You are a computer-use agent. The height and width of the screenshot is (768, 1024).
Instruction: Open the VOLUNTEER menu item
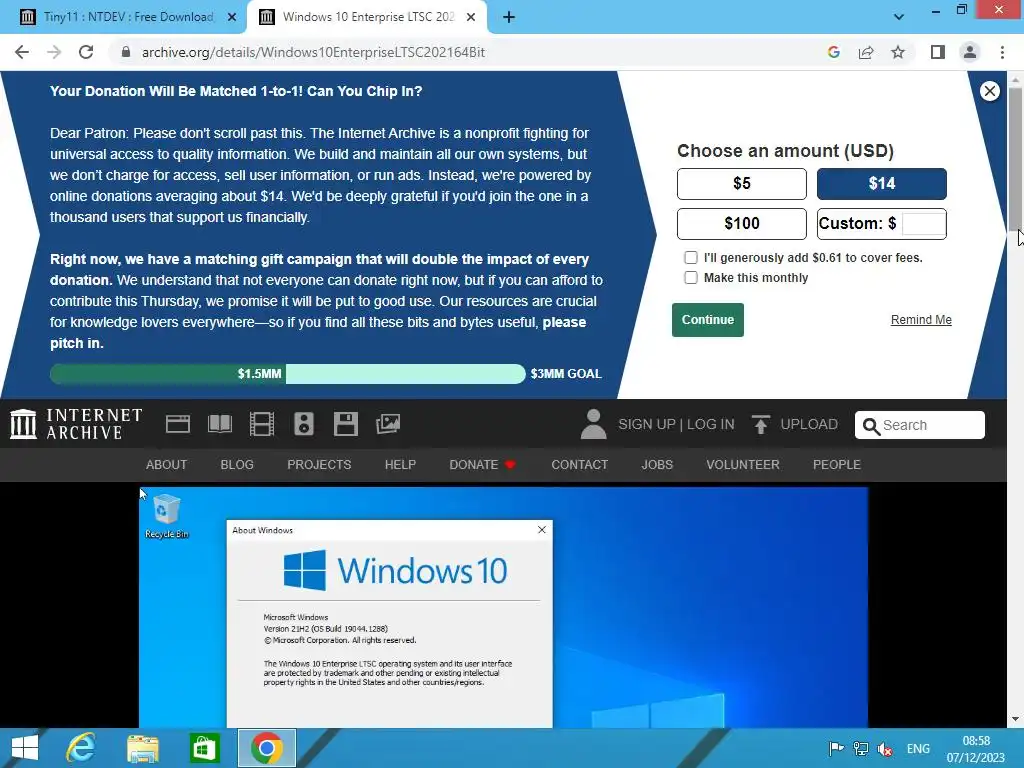(743, 464)
